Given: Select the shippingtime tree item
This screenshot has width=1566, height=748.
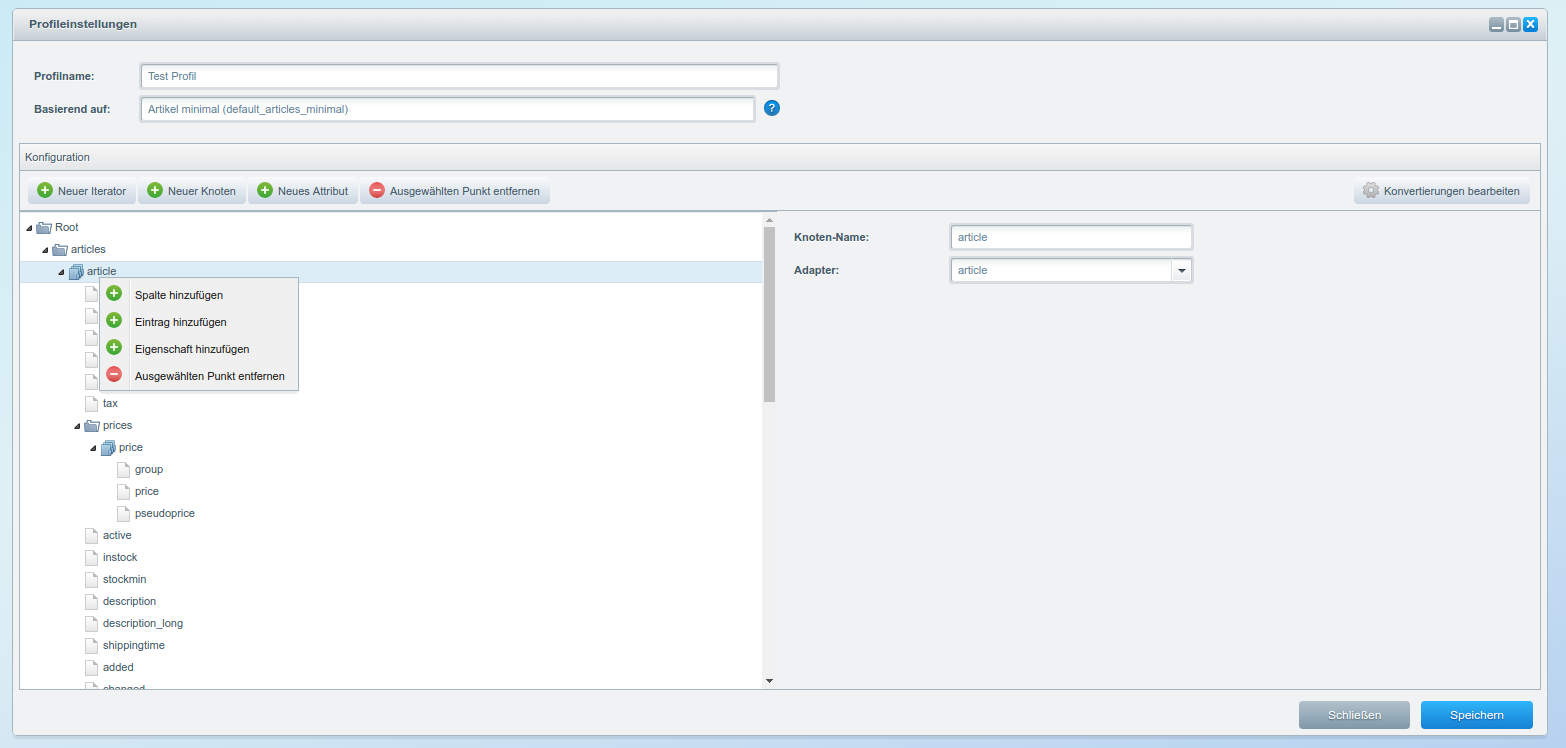Looking at the screenshot, I should click(133, 645).
